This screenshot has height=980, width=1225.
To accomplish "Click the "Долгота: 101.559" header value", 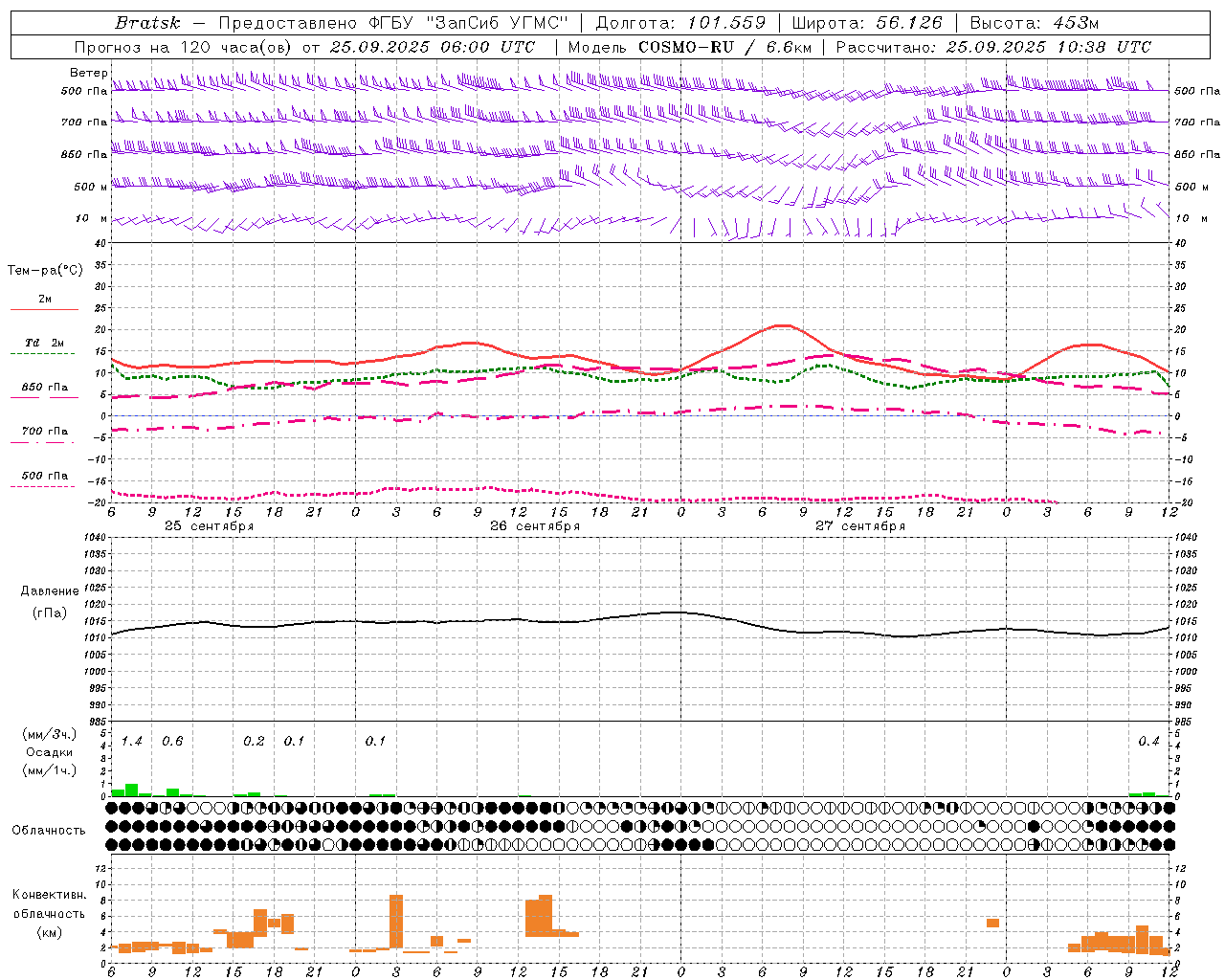I will click(680, 23).
